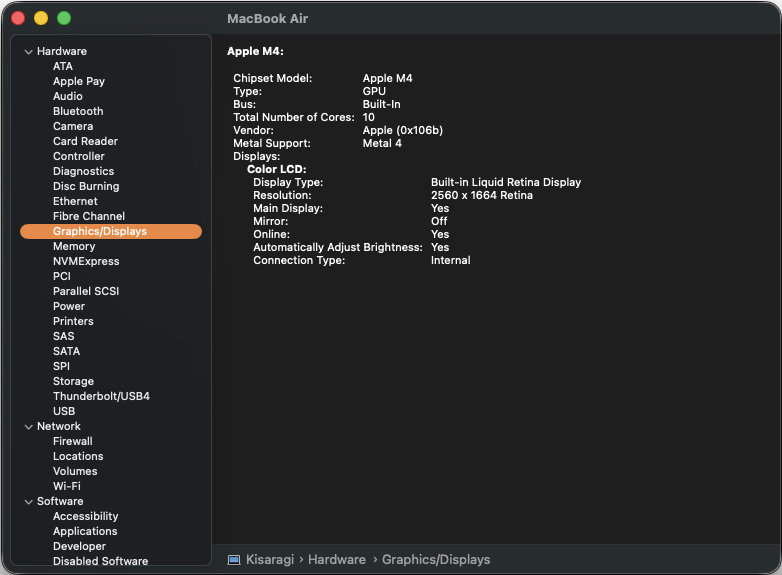Viewport: 782px width, 575px height.
Task: Open the Memory hardware entry
Action: pyautogui.click(x=74, y=246)
